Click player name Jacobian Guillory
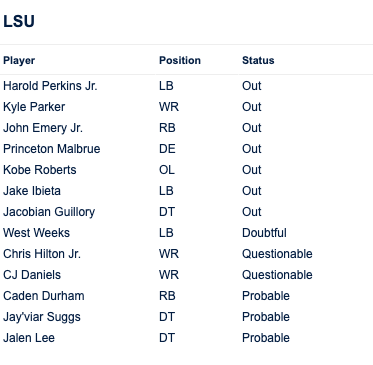The height and width of the screenshot is (365, 373). click(49, 212)
